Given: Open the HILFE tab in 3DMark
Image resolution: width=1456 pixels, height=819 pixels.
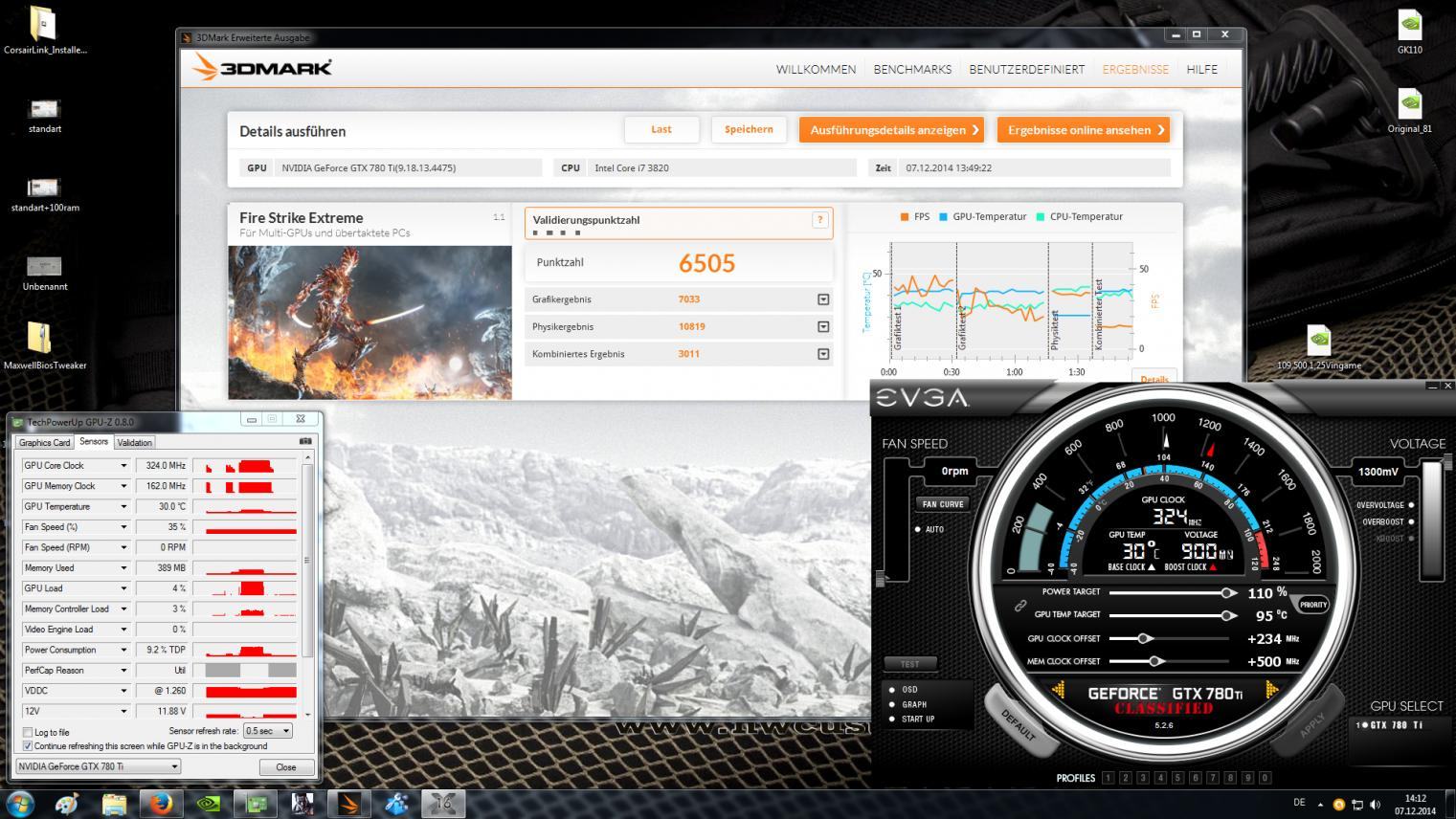Looking at the screenshot, I should 1201,69.
